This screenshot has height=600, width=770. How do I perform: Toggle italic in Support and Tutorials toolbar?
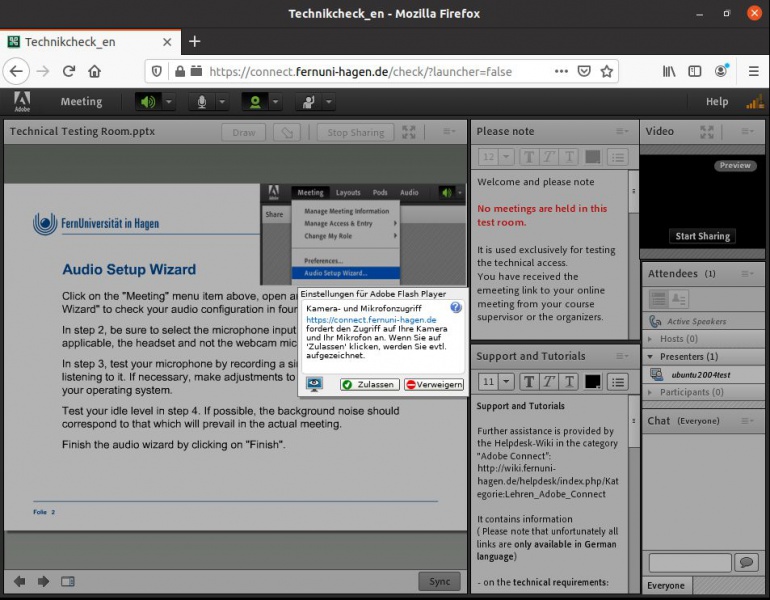[549, 382]
